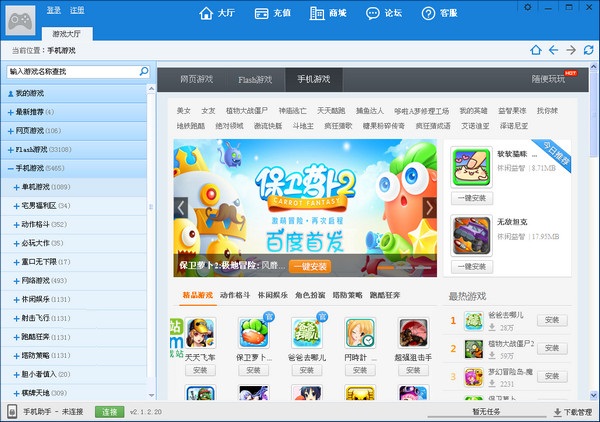Install 软软猫咪 with 一键安装
This screenshot has height=422, width=600.
pos(472,198)
